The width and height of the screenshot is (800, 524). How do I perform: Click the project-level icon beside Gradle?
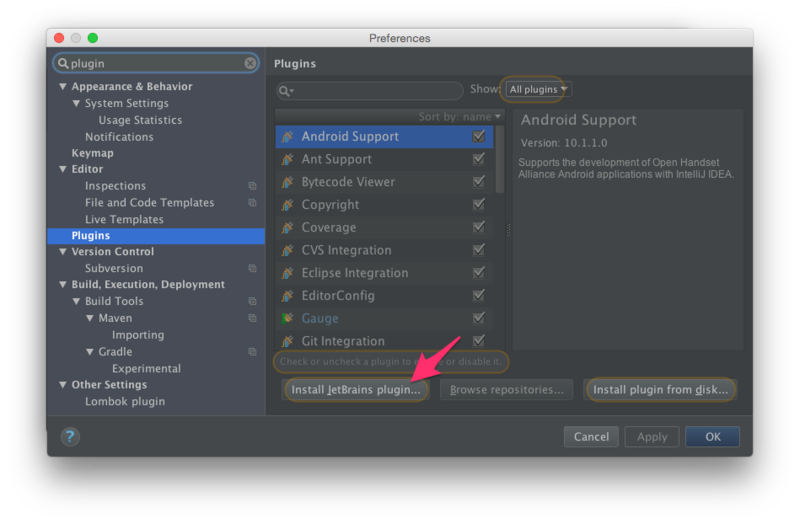pos(252,352)
